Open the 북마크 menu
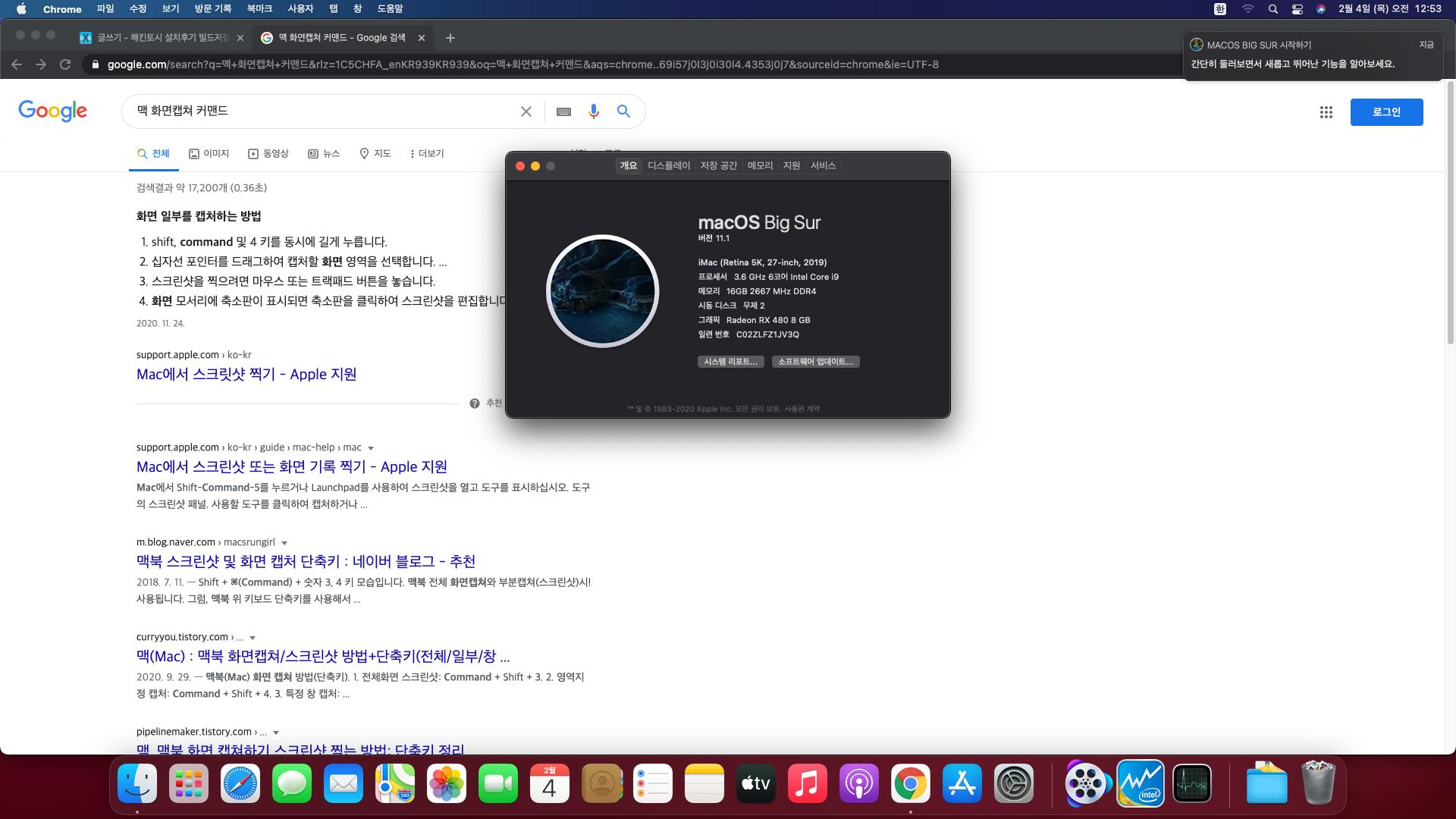The width and height of the screenshot is (1456, 819). click(x=259, y=9)
